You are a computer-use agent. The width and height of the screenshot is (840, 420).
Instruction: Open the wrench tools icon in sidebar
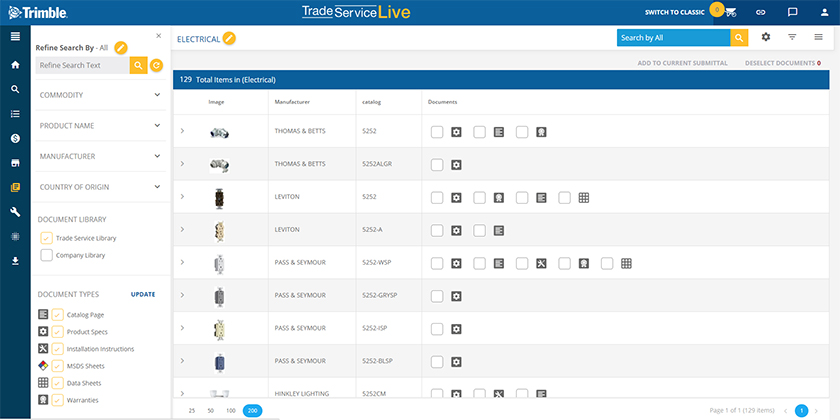(15, 212)
